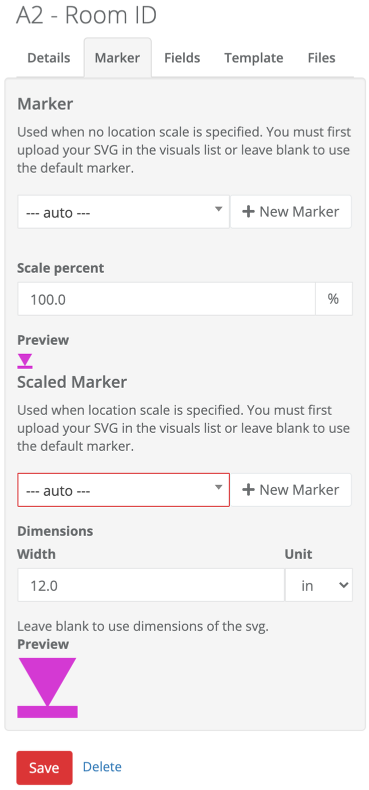Click the Width input showing 12.0
Screen dimensions: 369x790
[151, 585]
